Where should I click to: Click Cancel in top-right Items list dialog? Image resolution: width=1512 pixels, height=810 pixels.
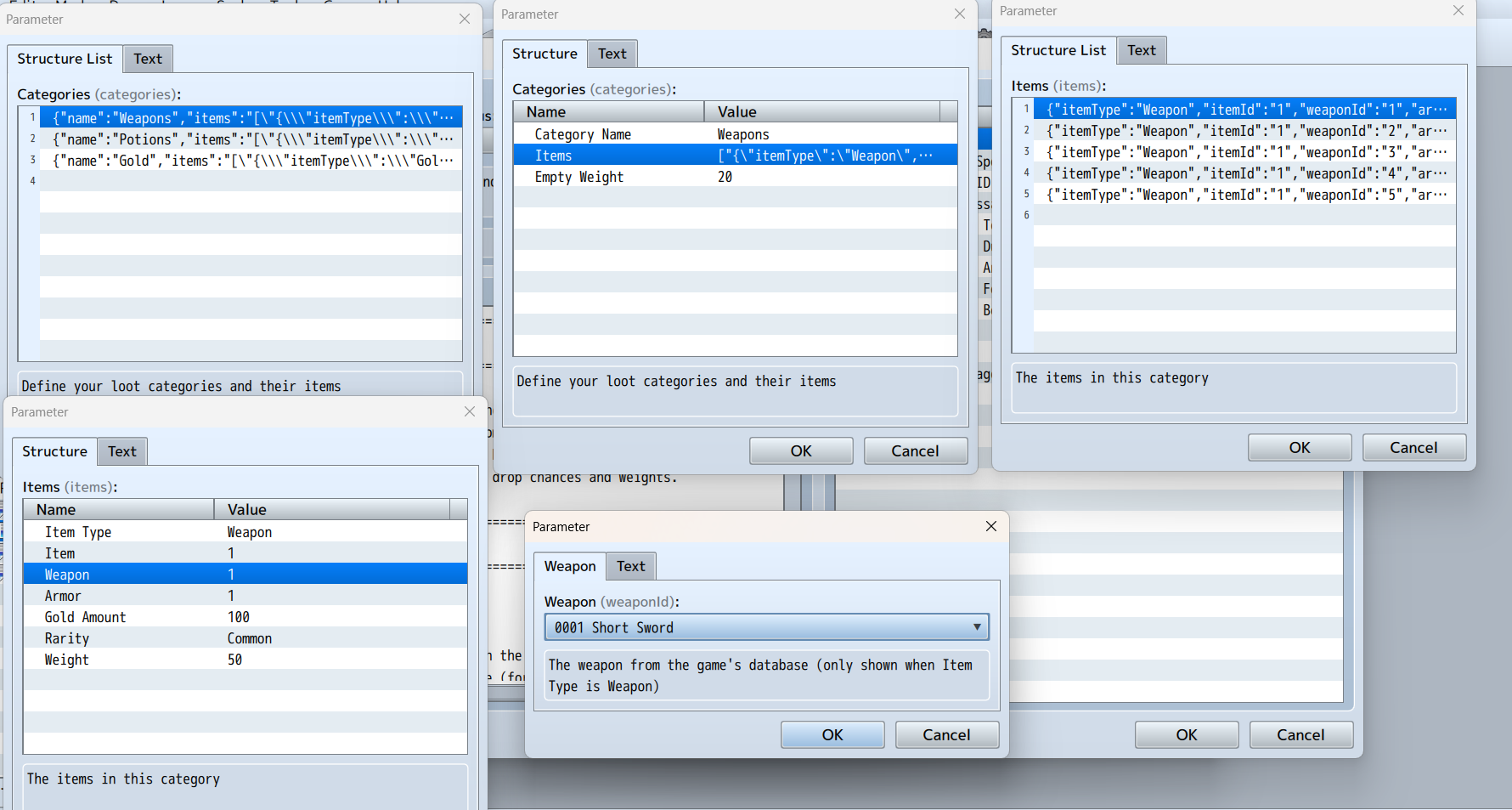point(1413,447)
